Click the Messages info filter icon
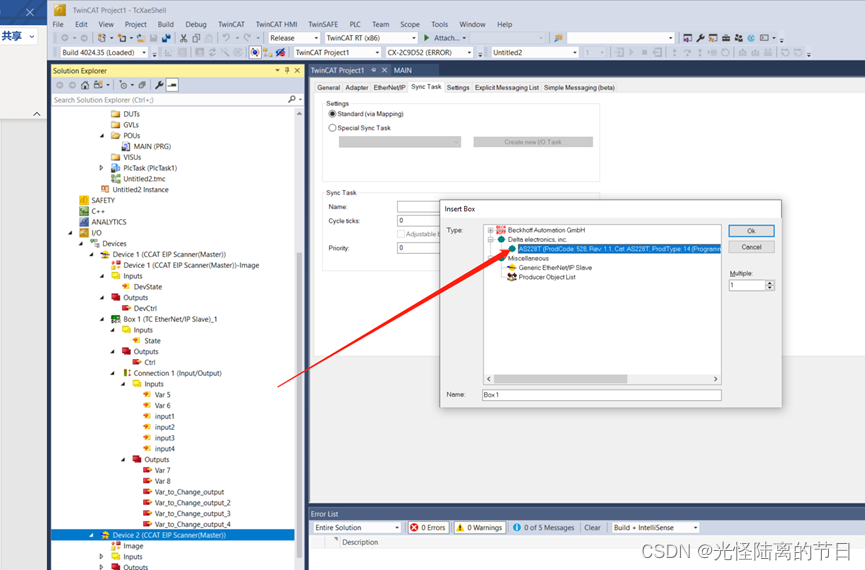Image resolution: width=865 pixels, height=570 pixels. (x=517, y=528)
